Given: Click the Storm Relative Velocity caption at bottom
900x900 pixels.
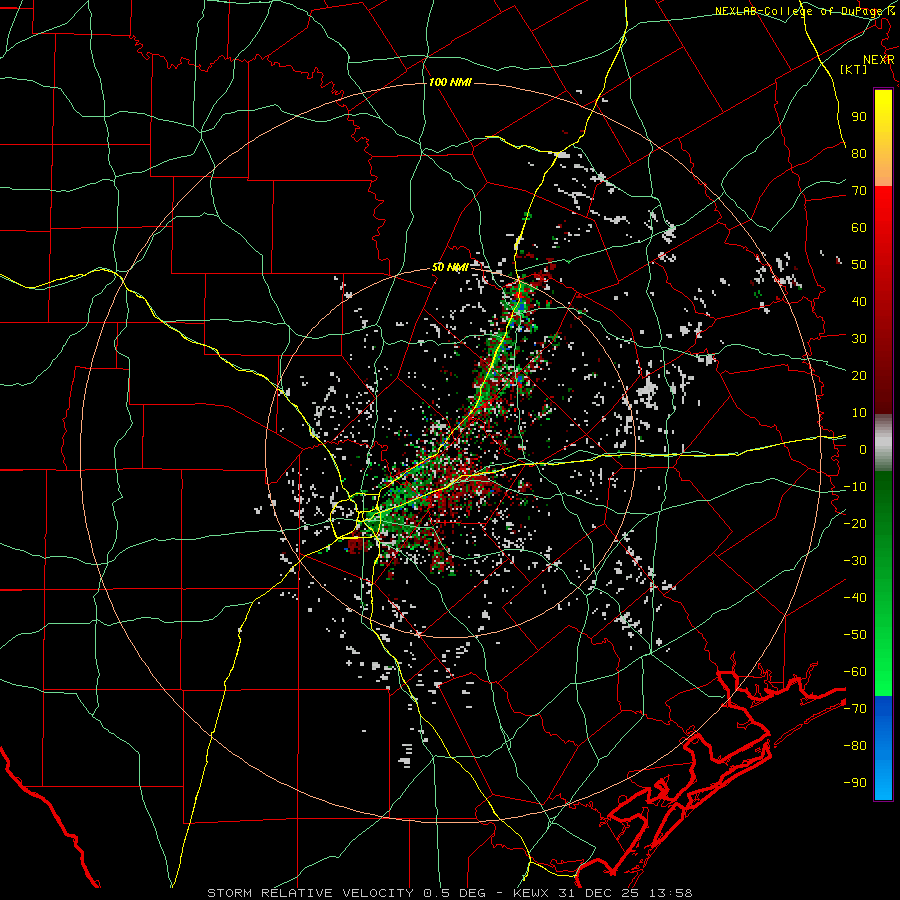Looking at the screenshot, I should [x=449, y=893].
